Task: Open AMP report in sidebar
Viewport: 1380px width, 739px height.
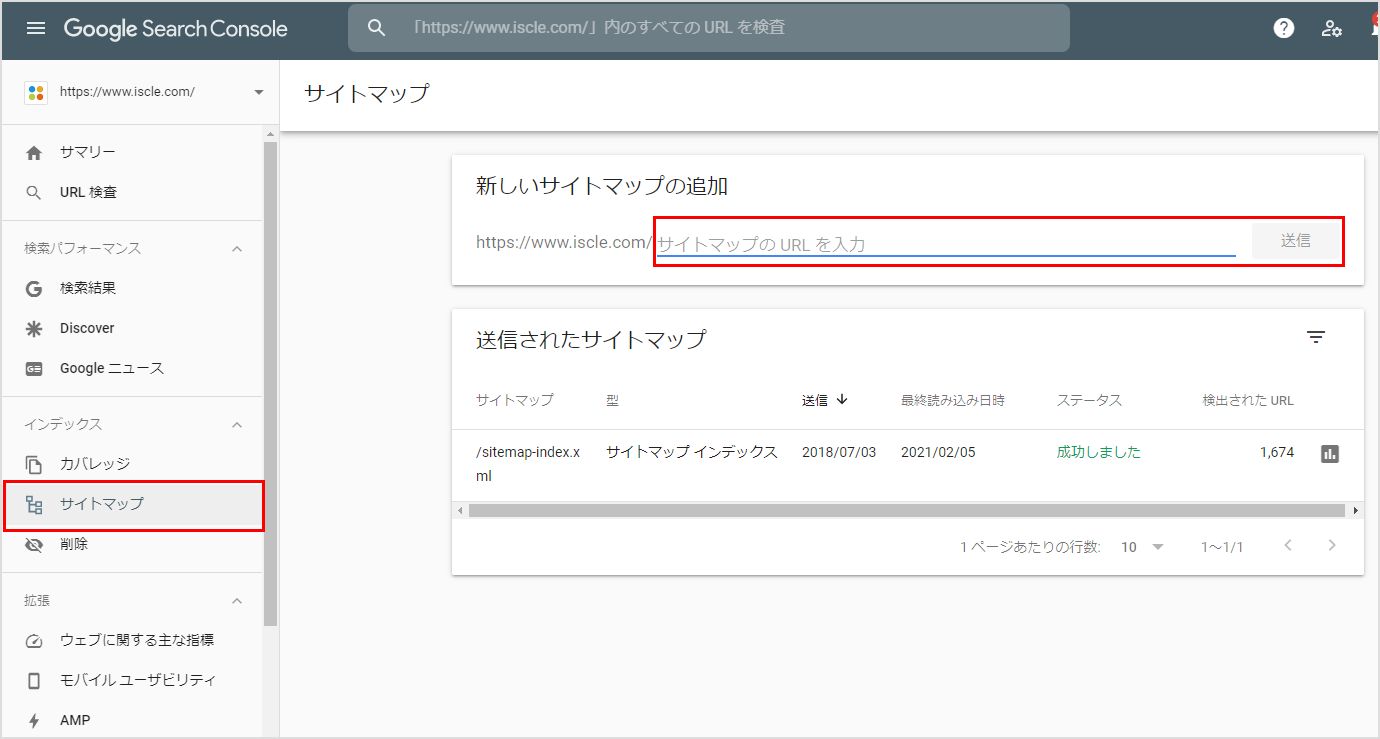Action: click(132, 721)
